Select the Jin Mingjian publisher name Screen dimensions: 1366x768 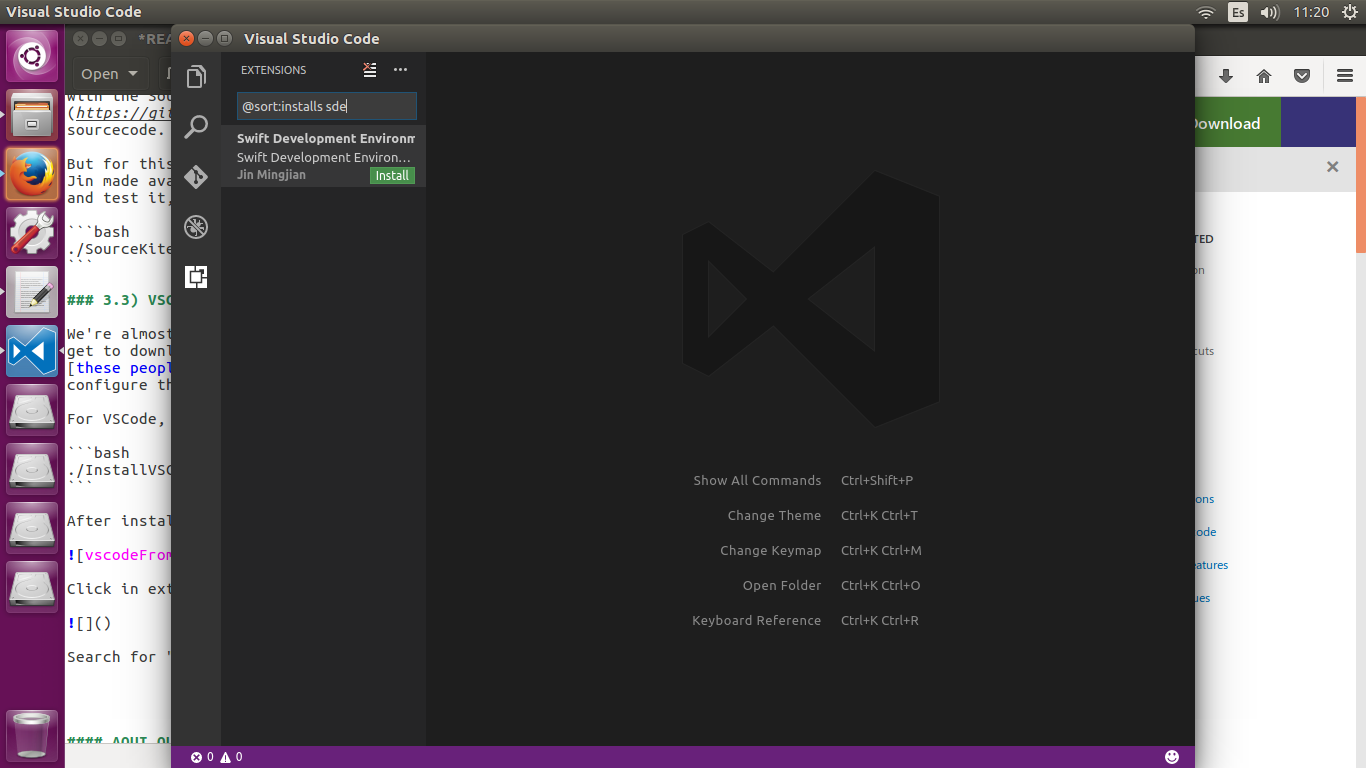[x=271, y=175]
